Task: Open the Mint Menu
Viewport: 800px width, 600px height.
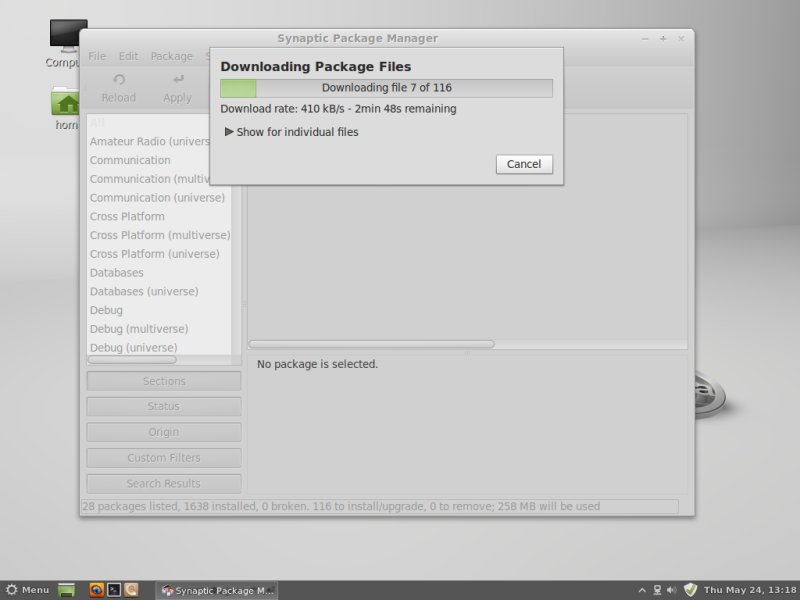Action: pos(28,590)
